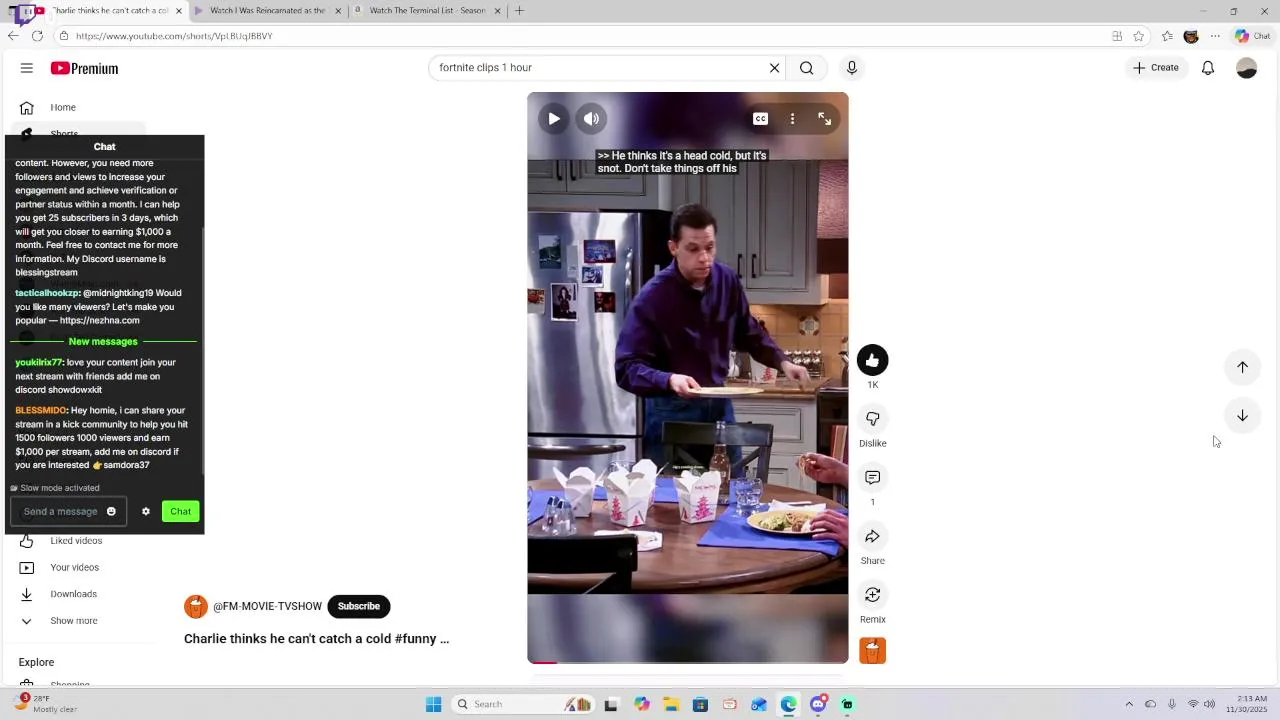Image resolution: width=1280 pixels, height=720 pixels.
Task: Open Liked videos in sidebar
Action: (75, 541)
